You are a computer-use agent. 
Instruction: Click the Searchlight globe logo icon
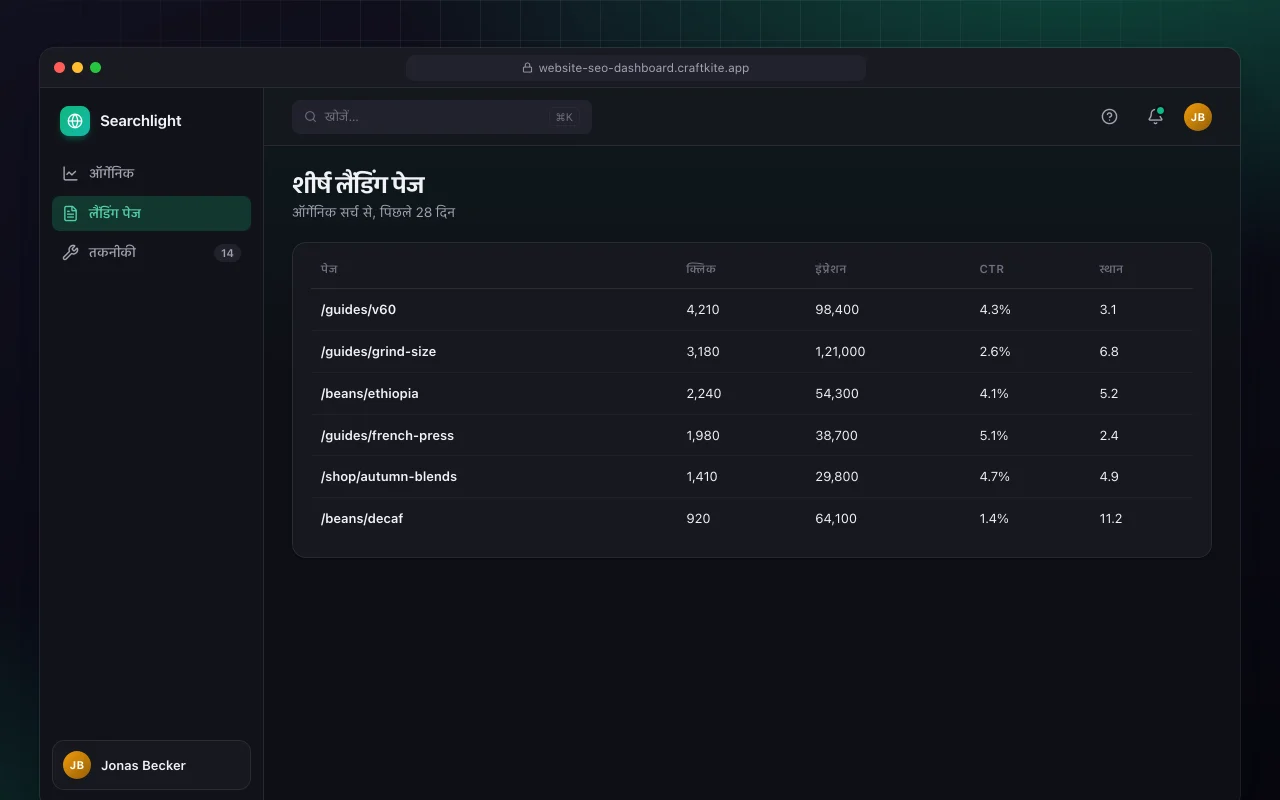[75, 121]
